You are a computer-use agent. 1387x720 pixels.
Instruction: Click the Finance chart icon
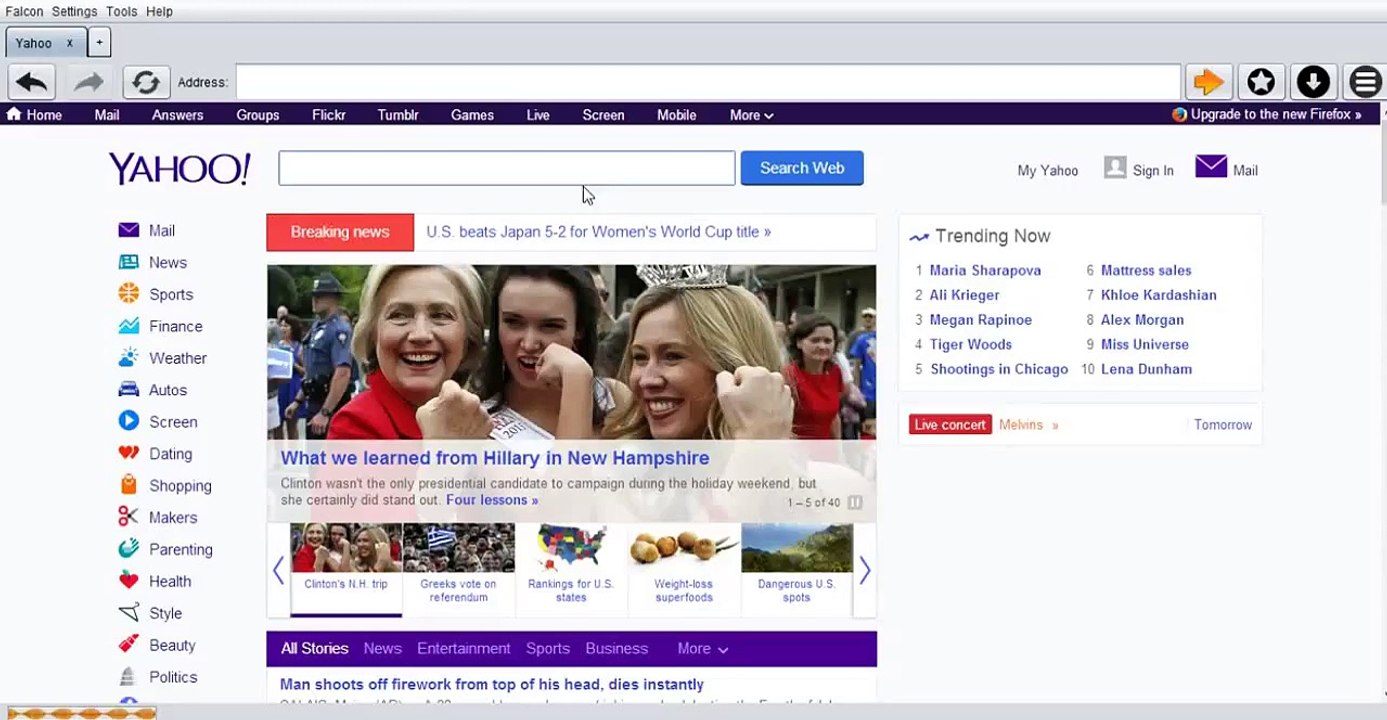point(128,326)
